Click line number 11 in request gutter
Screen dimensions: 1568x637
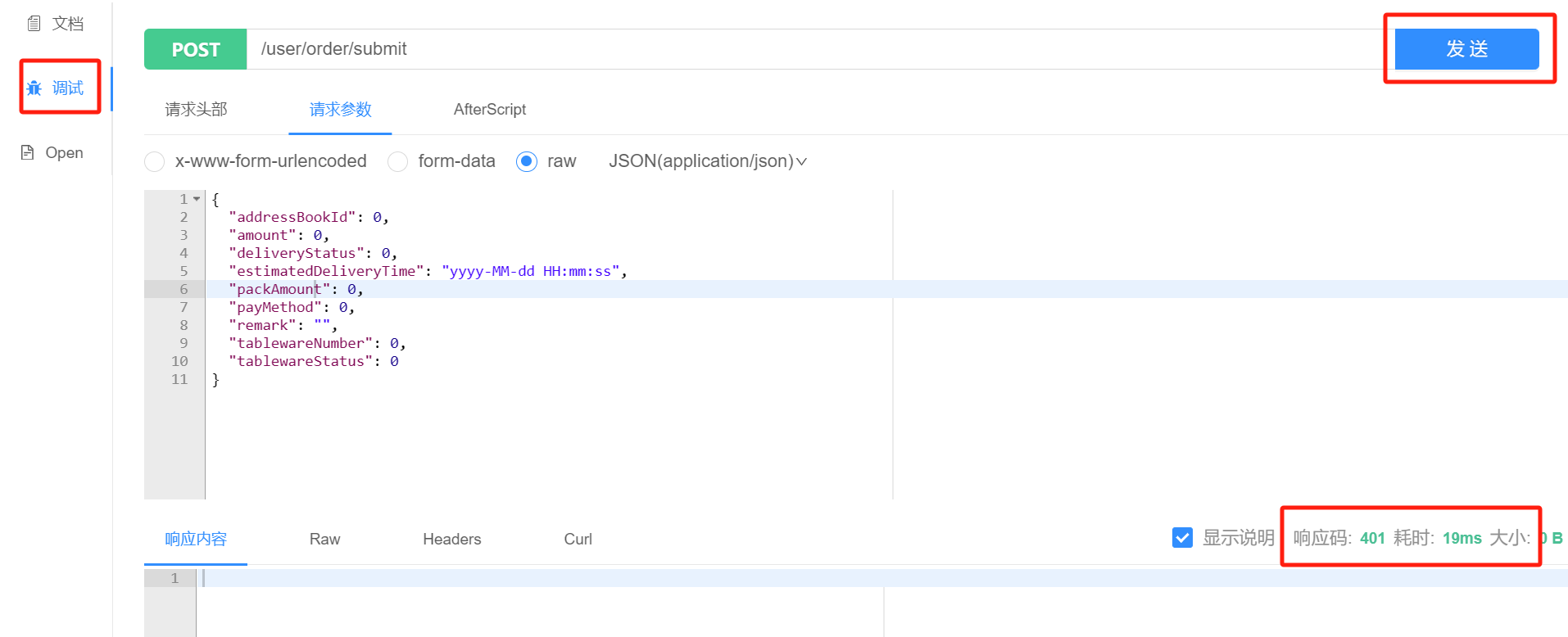179,379
